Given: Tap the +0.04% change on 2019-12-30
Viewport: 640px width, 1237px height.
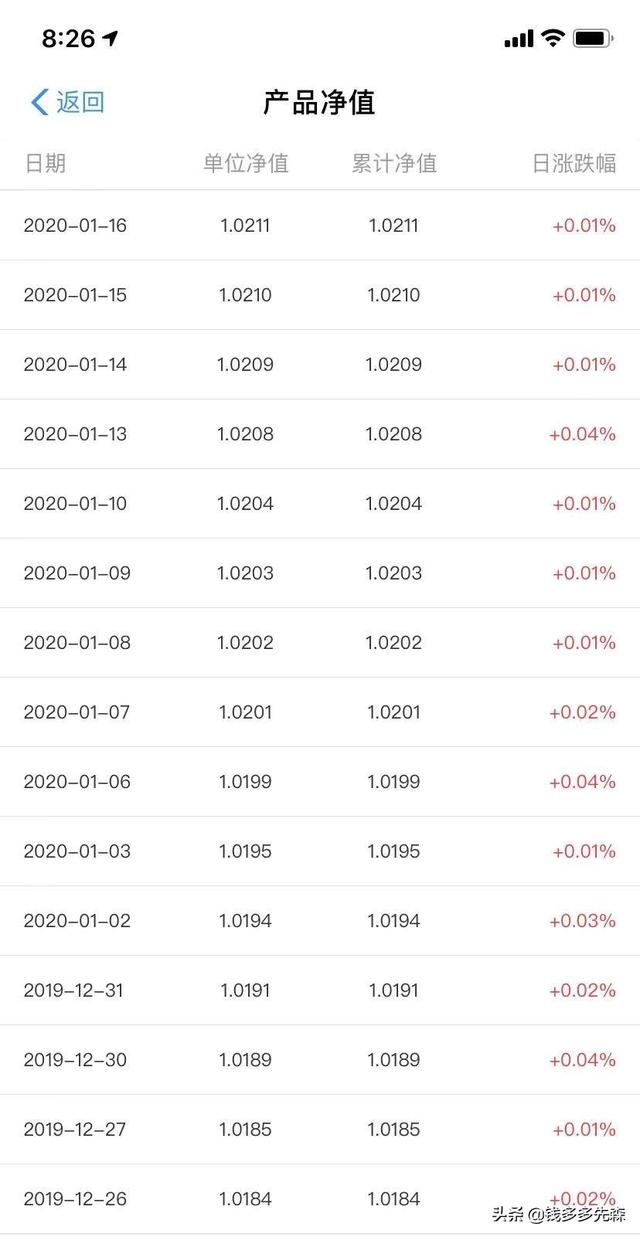Looking at the screenshot, I should pyautogui.click(x=582, y=1059).
